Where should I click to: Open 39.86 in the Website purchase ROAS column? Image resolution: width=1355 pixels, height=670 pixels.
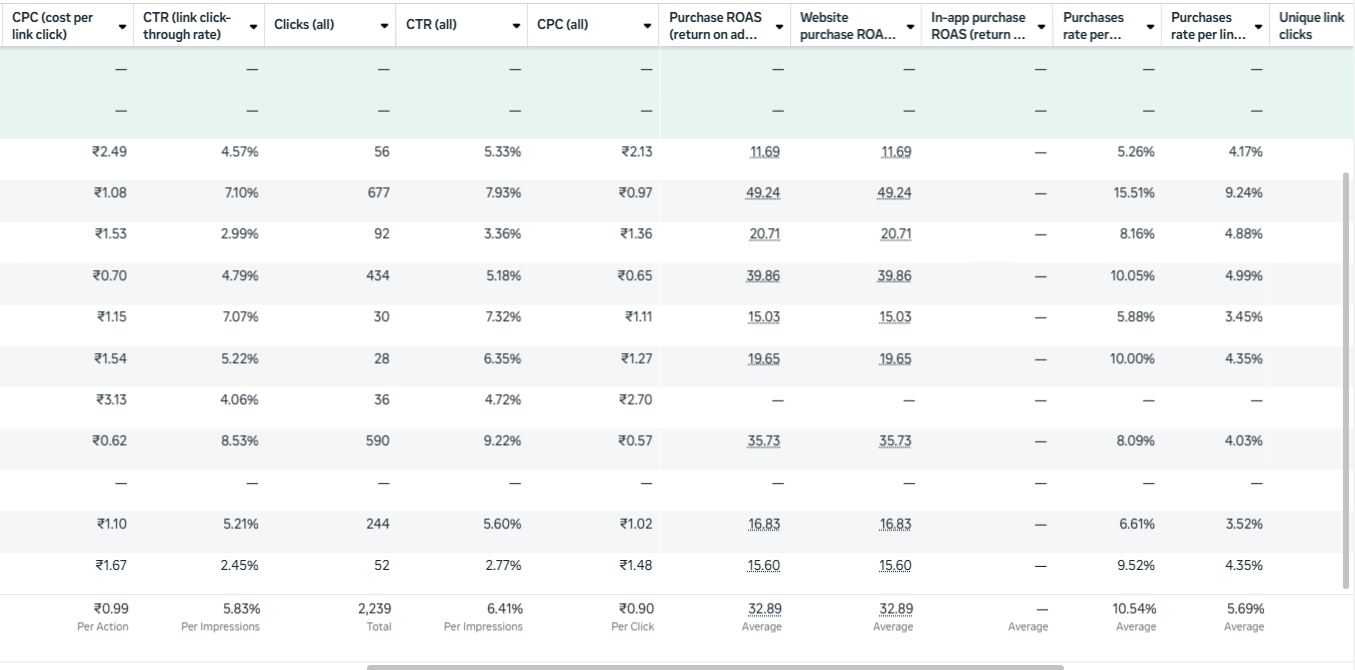(x=895, y=276)
